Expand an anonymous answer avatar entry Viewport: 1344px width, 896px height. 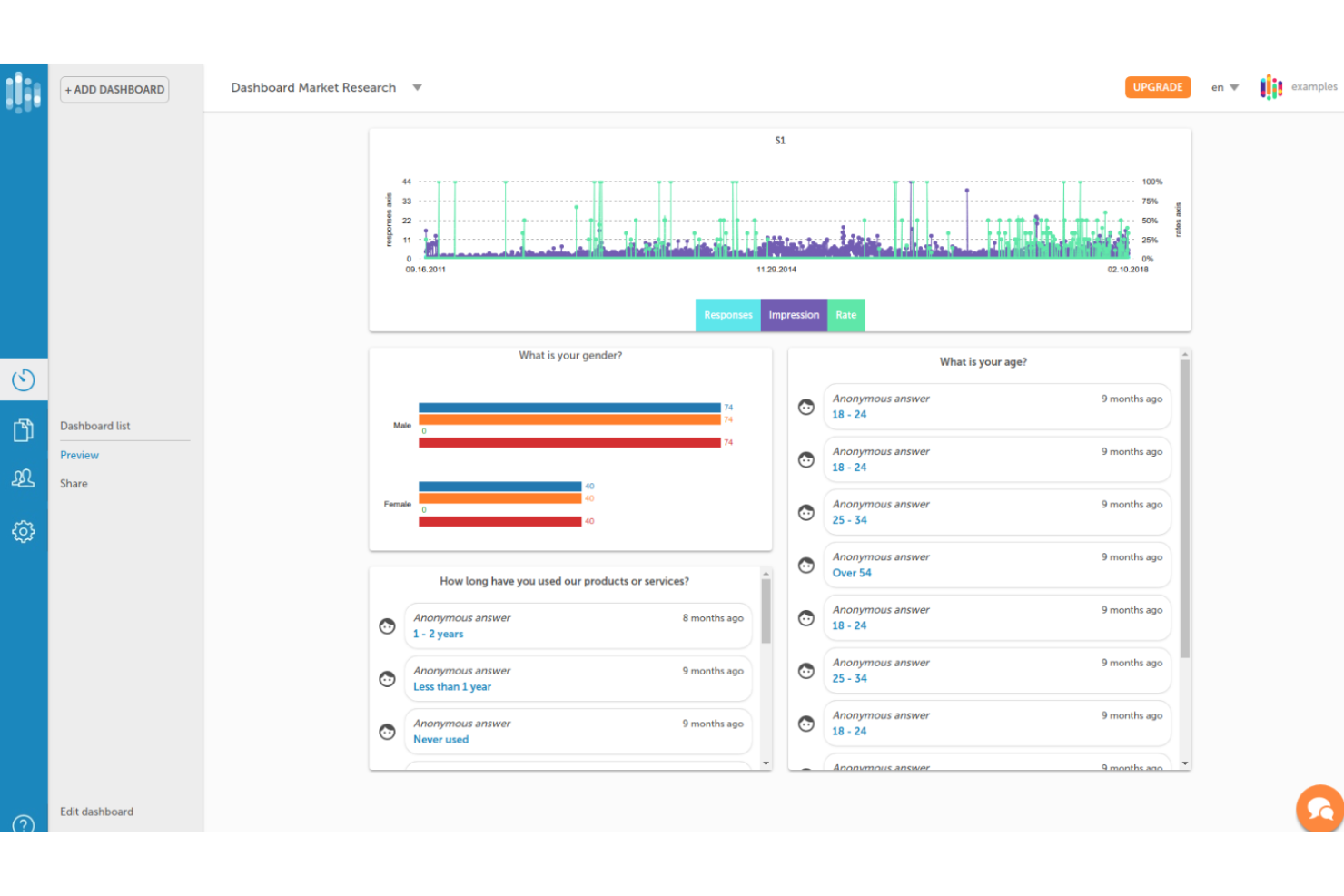pyautogui.click(x=806, y=407)
